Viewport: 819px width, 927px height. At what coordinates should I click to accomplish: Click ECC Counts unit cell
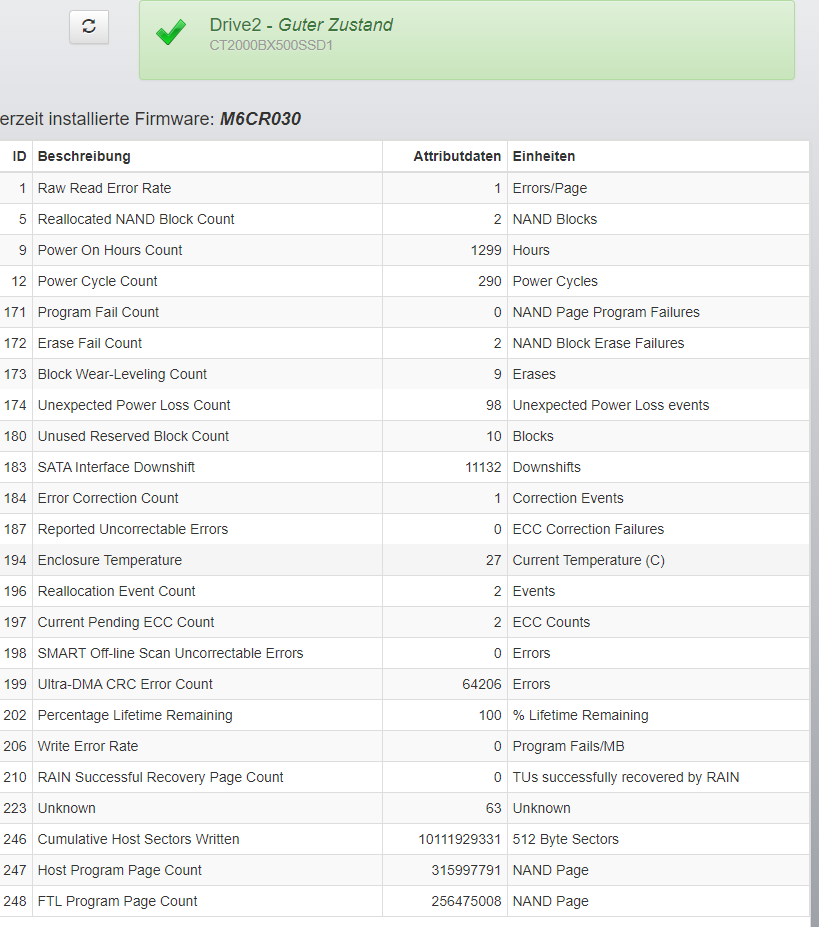tap(551, 623)
